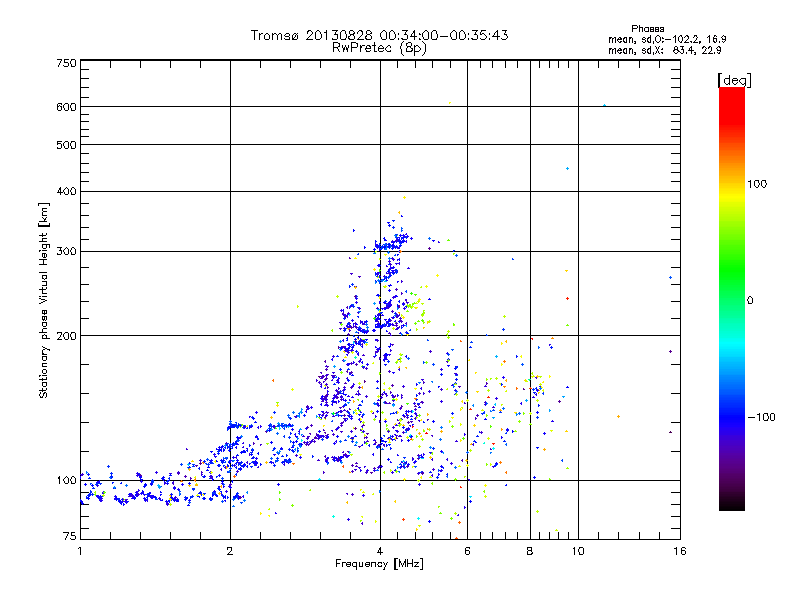
Task: Click the 'Stationary phase Virtual Height [km]' label
Action: coord(44,301)
